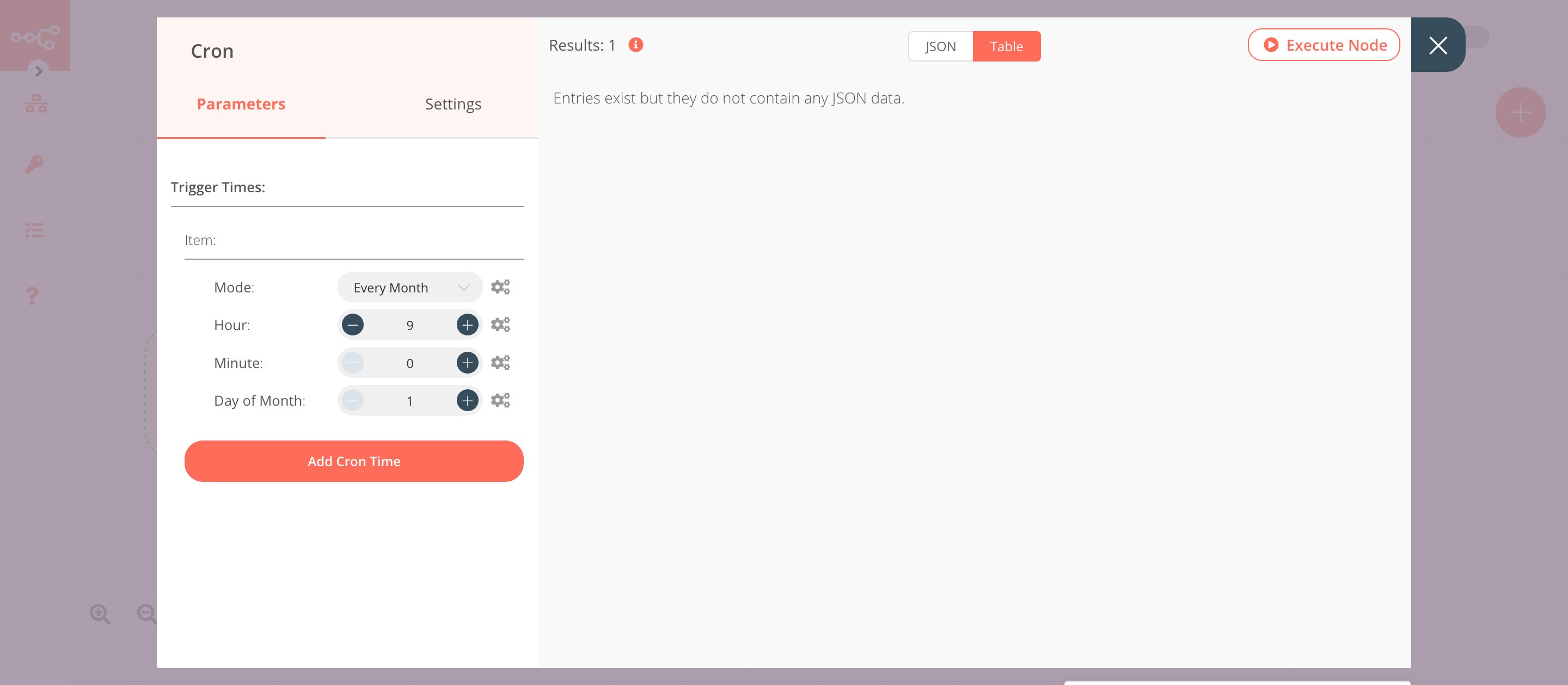Zoom in on the canvas
Viewport: 1568px width, 685px height.
click(100, 614)
